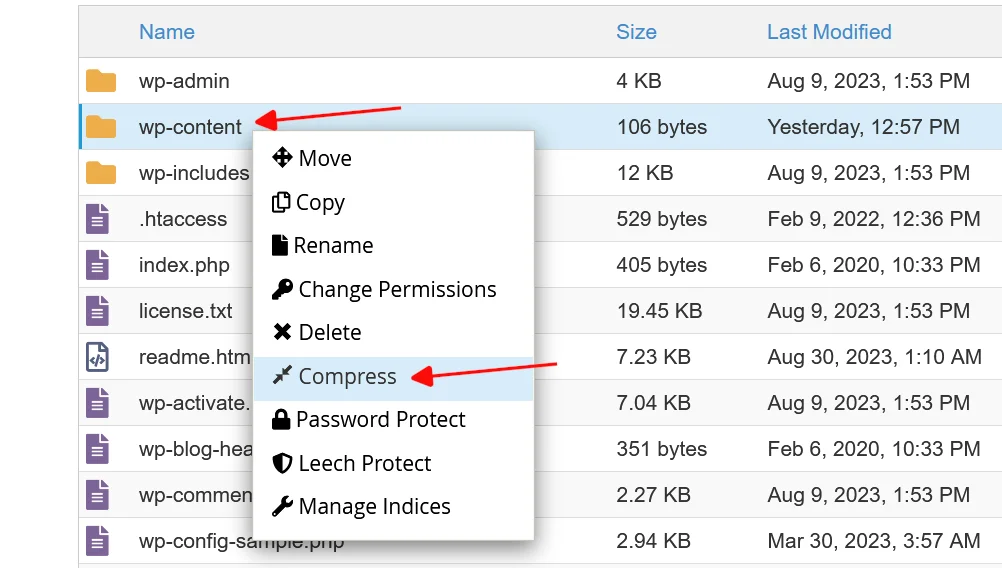This screenshot has width=1002, height=568.
Task: Select the license.txt file name
Action: click(x=185, y=311)
